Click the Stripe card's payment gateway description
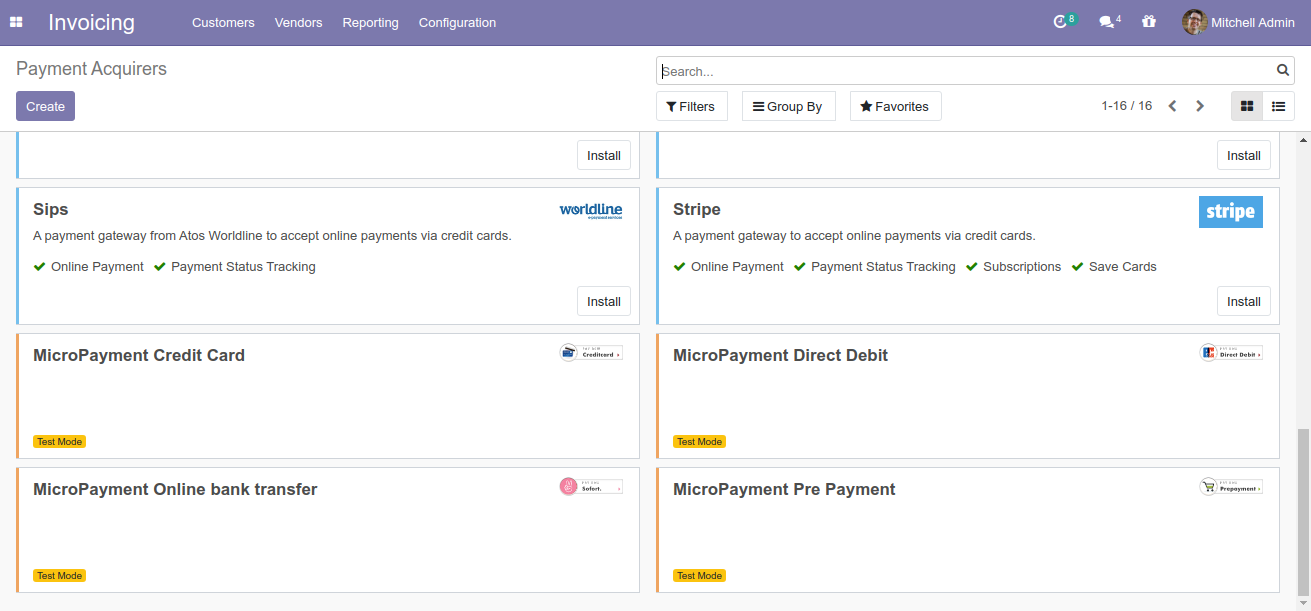 click(x=854, y=236)
